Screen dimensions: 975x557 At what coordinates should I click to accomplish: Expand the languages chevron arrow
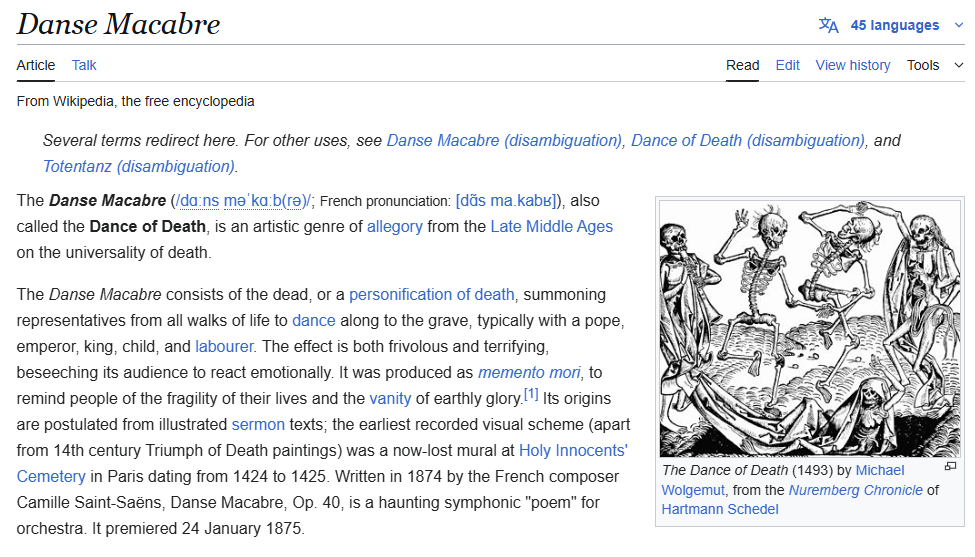(x=958, y=25)
